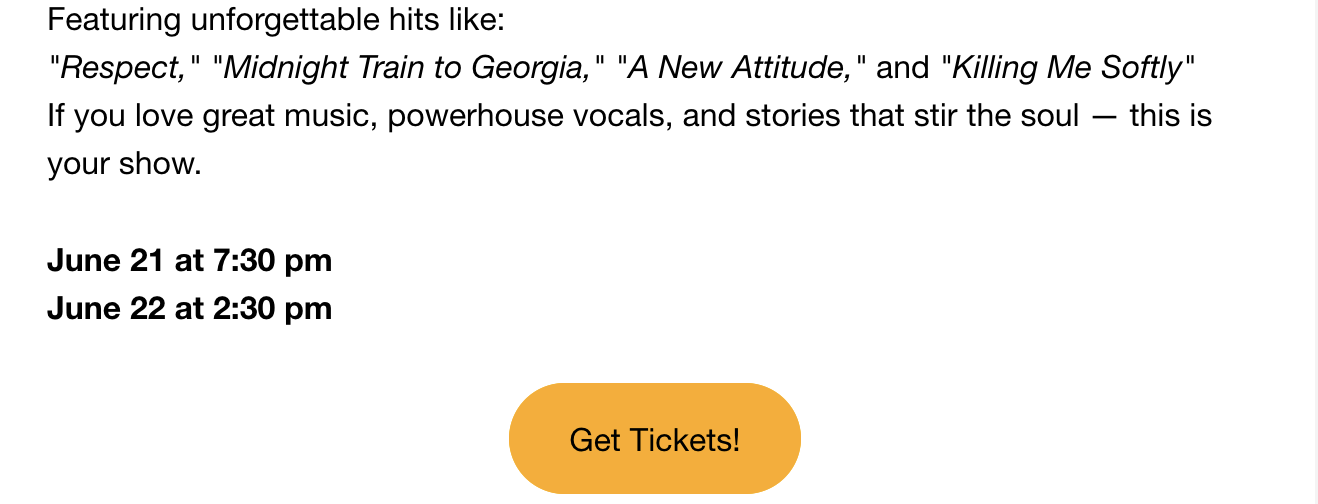Click the "A New Attitude" song title

pos(742,68)
